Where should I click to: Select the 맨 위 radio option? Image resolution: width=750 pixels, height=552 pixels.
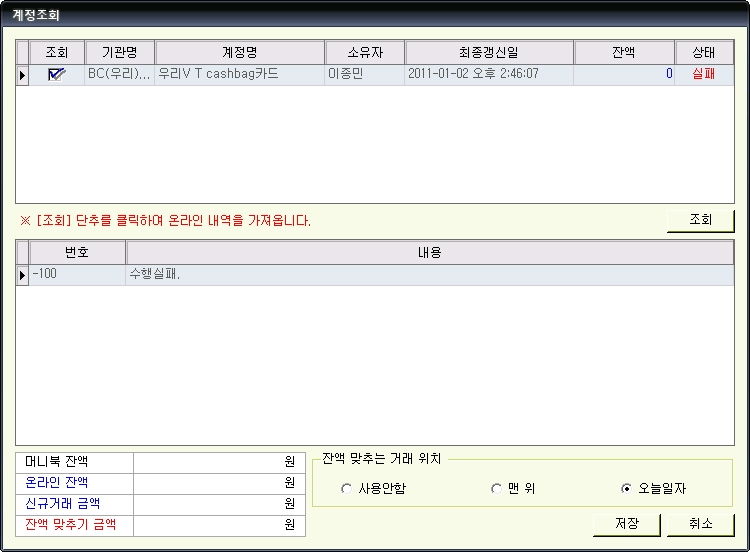click(496, 489)
